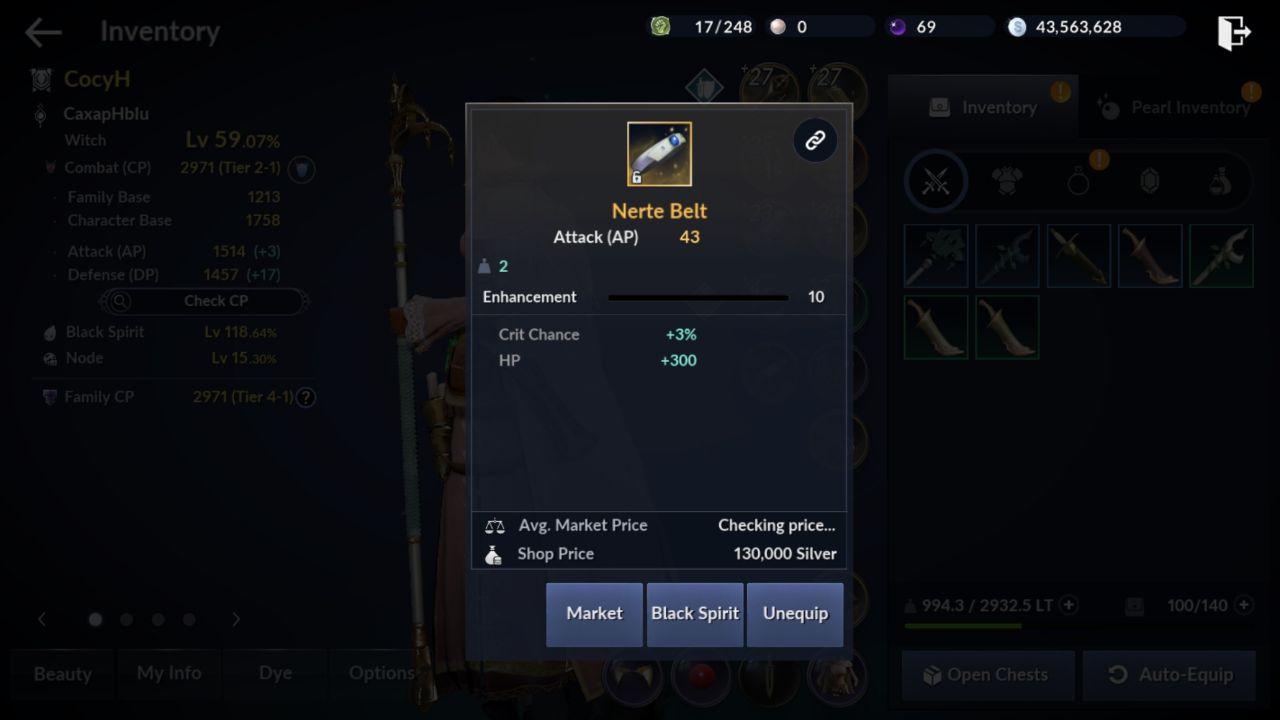Go to previous page arrow
This screenshot has height=720, width=1280.
coord(42,619)
